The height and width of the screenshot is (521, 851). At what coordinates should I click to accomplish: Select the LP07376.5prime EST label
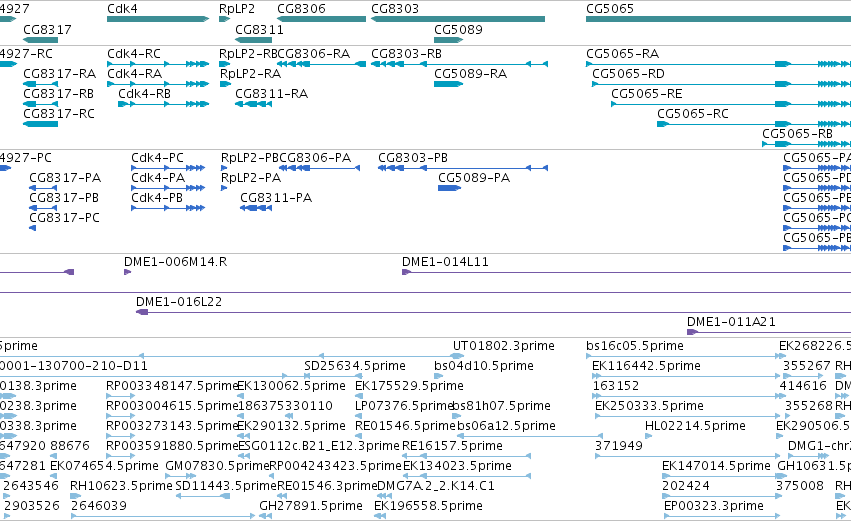(405, 406)
